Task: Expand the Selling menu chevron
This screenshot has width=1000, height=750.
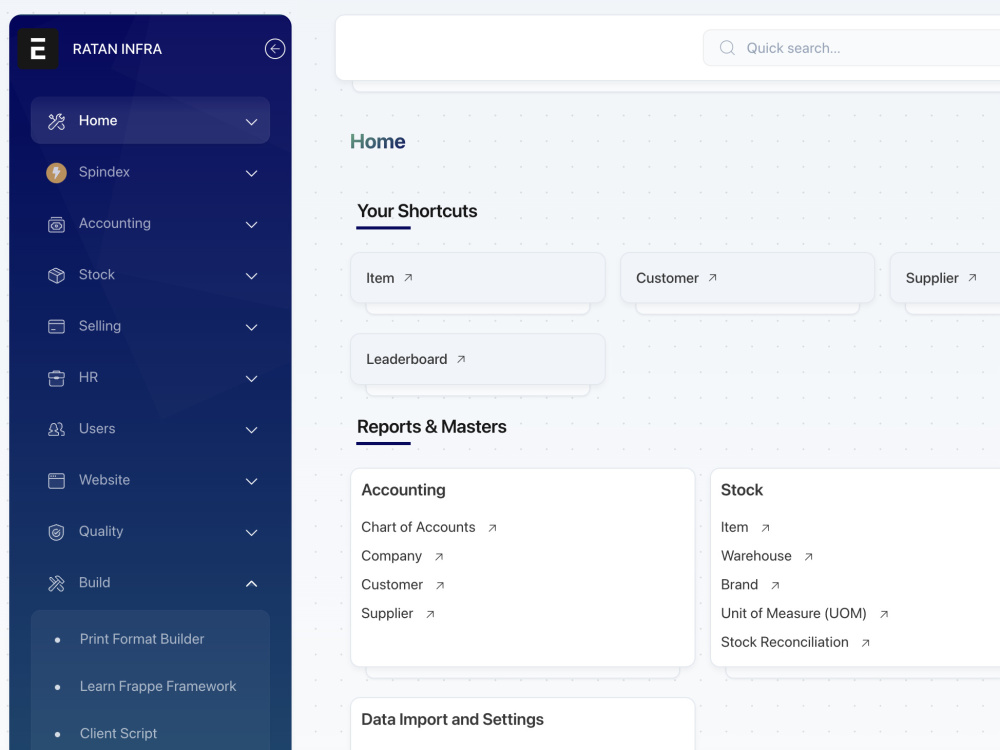Action: click(x=252, y=327)
